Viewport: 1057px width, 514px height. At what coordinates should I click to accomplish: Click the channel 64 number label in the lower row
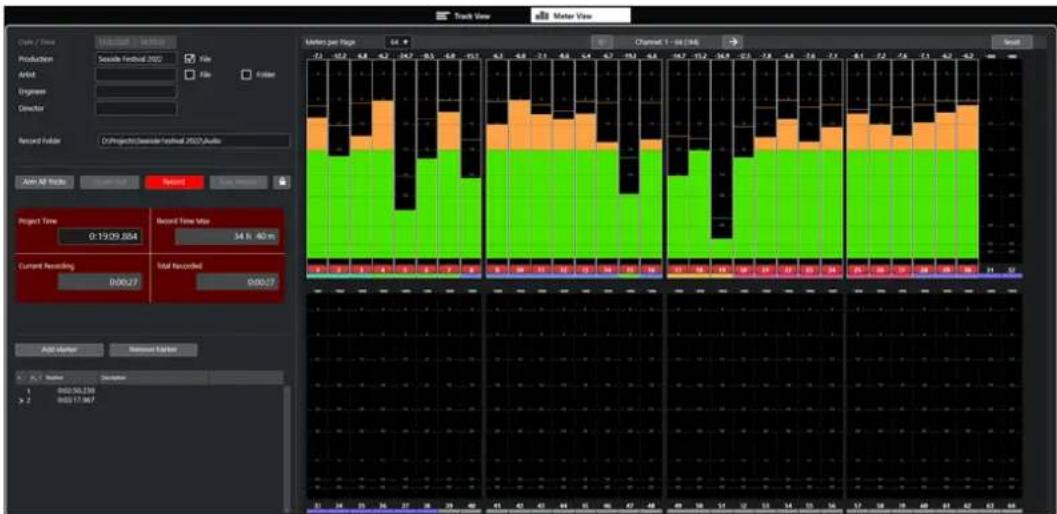(x=1012, y=505)
